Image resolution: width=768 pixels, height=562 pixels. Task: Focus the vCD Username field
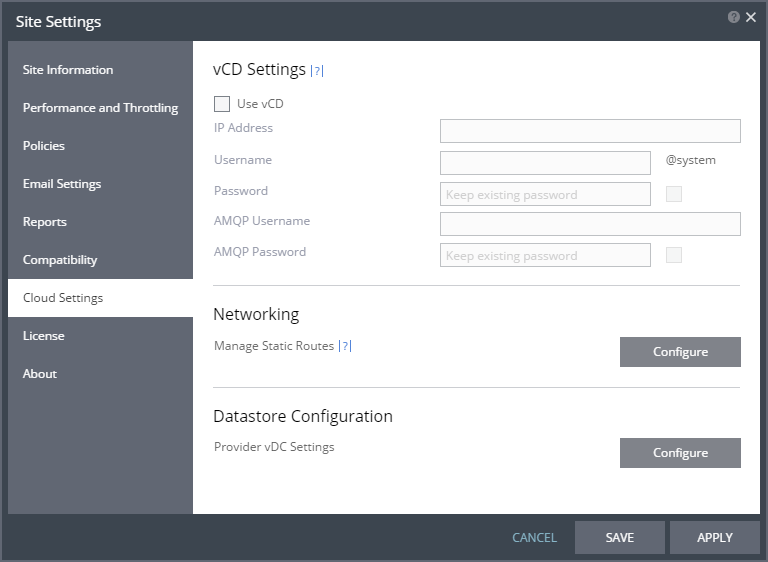pos(545,163)
